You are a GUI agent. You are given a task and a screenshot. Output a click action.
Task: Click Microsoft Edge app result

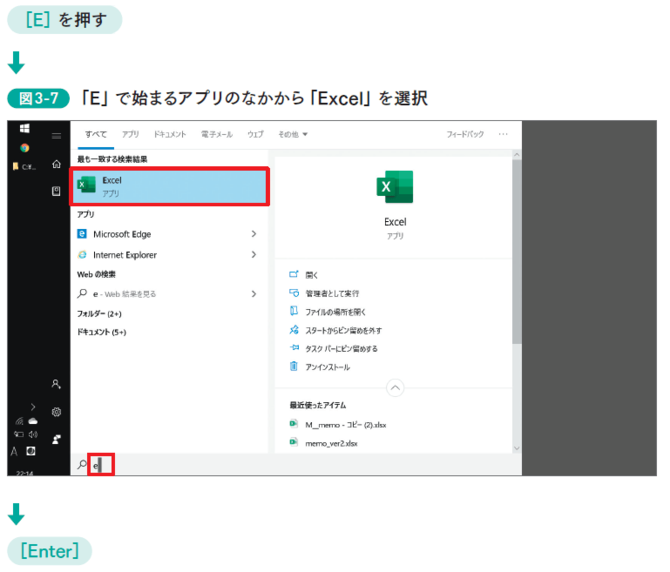pyautogui.click(x=170, y=234)
